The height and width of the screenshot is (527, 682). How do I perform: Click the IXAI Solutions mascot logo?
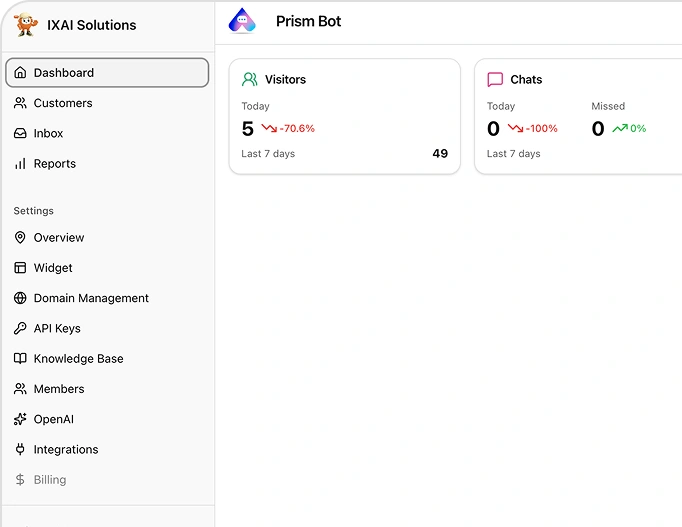(25, 24)
